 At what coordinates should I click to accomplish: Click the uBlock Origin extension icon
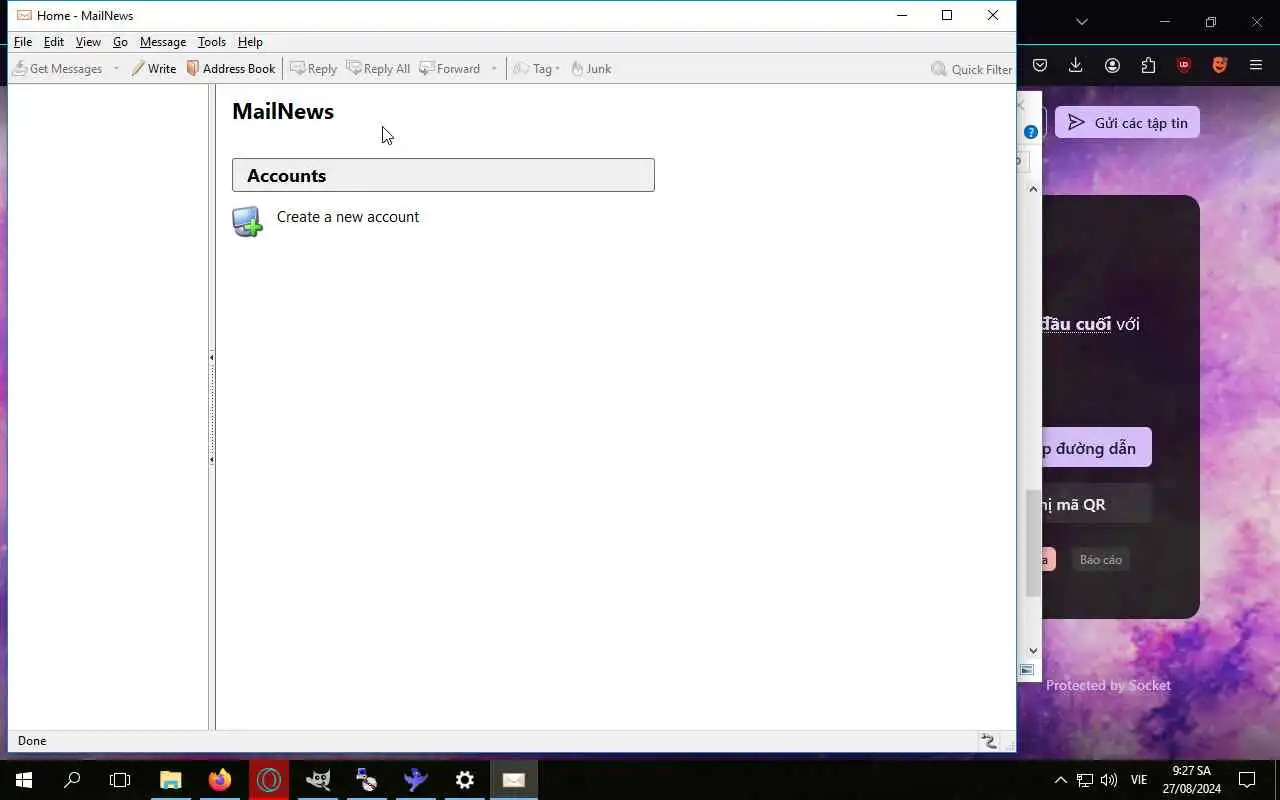tap(1184, 65)
